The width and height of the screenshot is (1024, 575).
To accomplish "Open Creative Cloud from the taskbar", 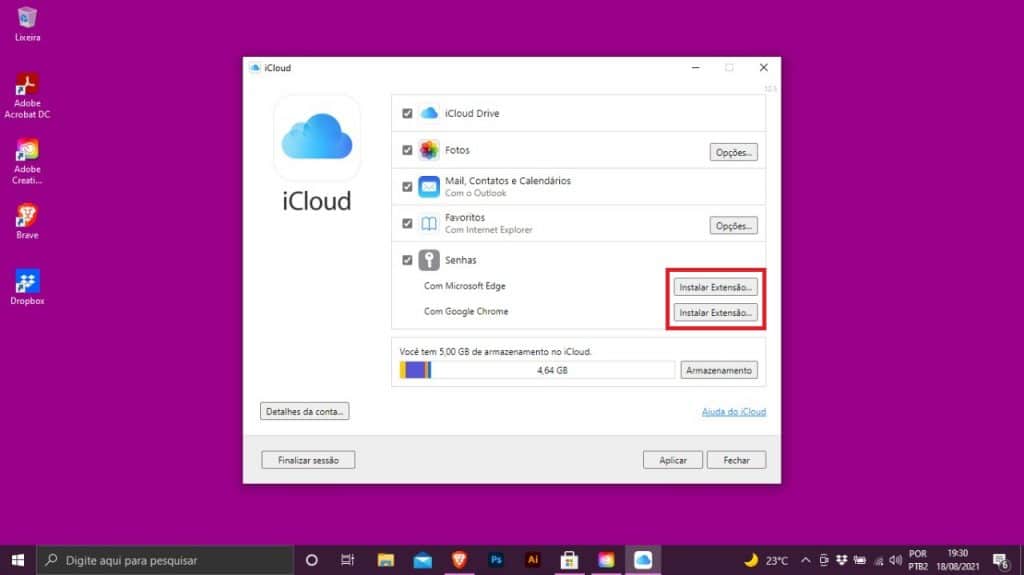I will point(606,560).
